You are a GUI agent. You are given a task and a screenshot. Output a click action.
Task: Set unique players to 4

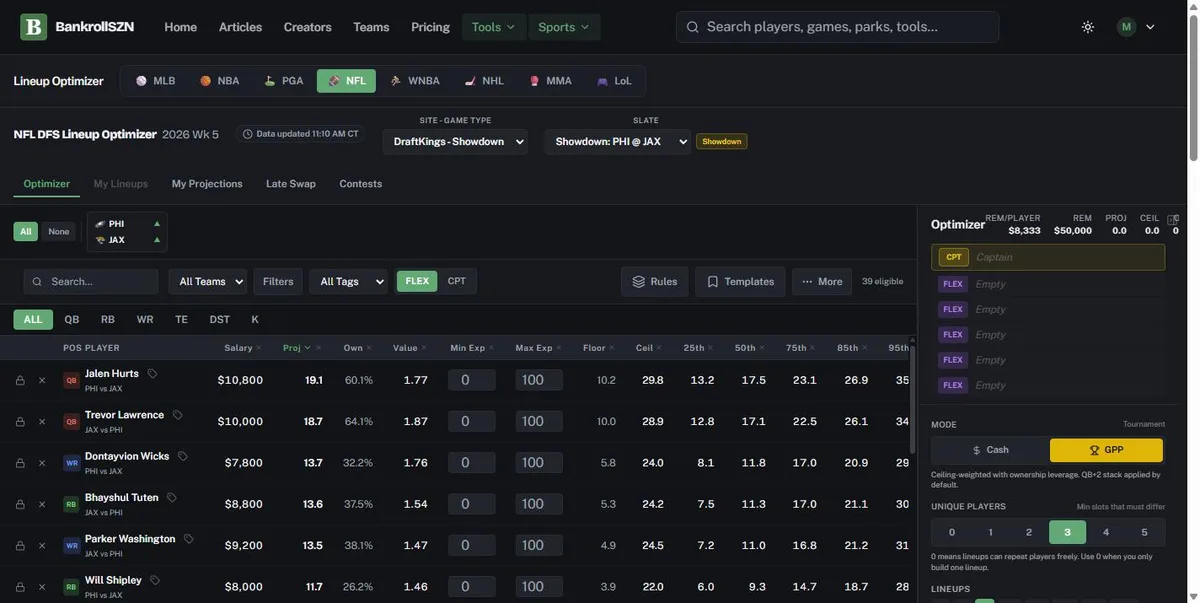tap(1106, 532)
